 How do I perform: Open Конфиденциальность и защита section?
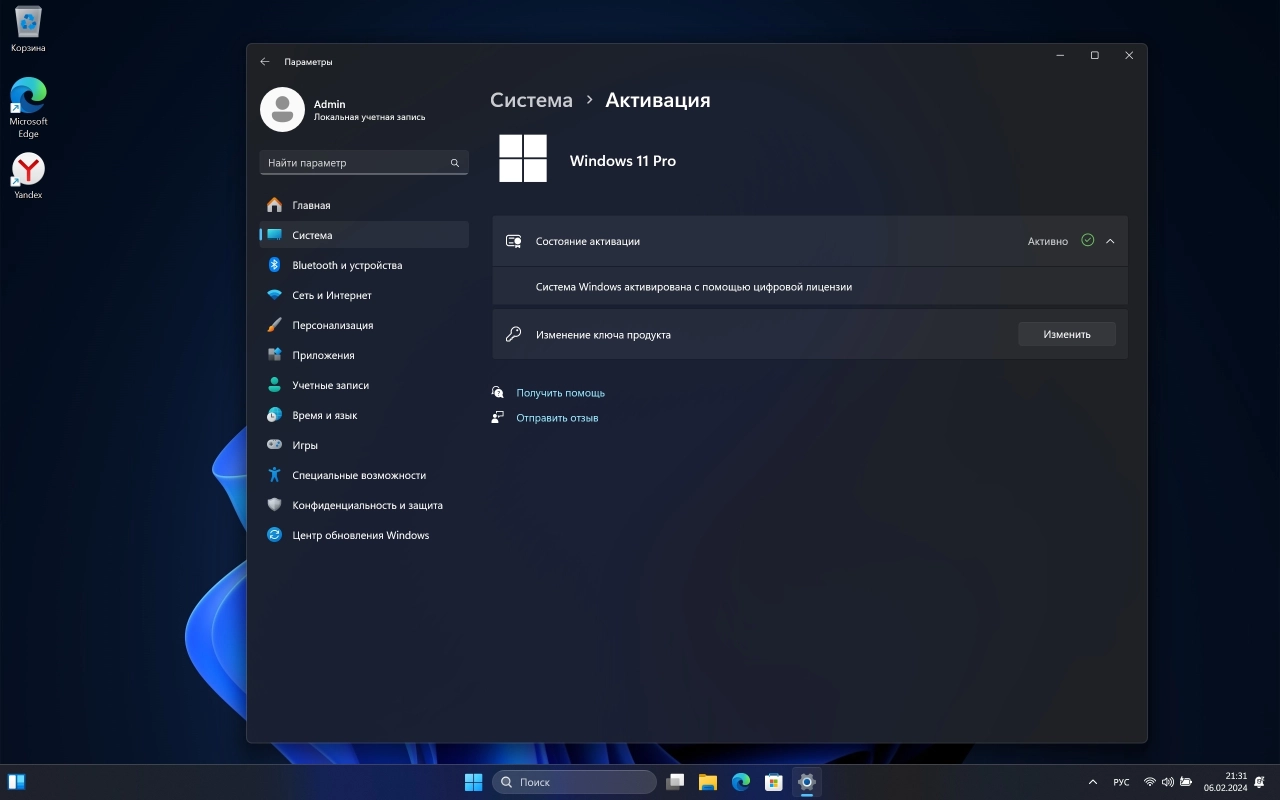[x=363, y=505]
